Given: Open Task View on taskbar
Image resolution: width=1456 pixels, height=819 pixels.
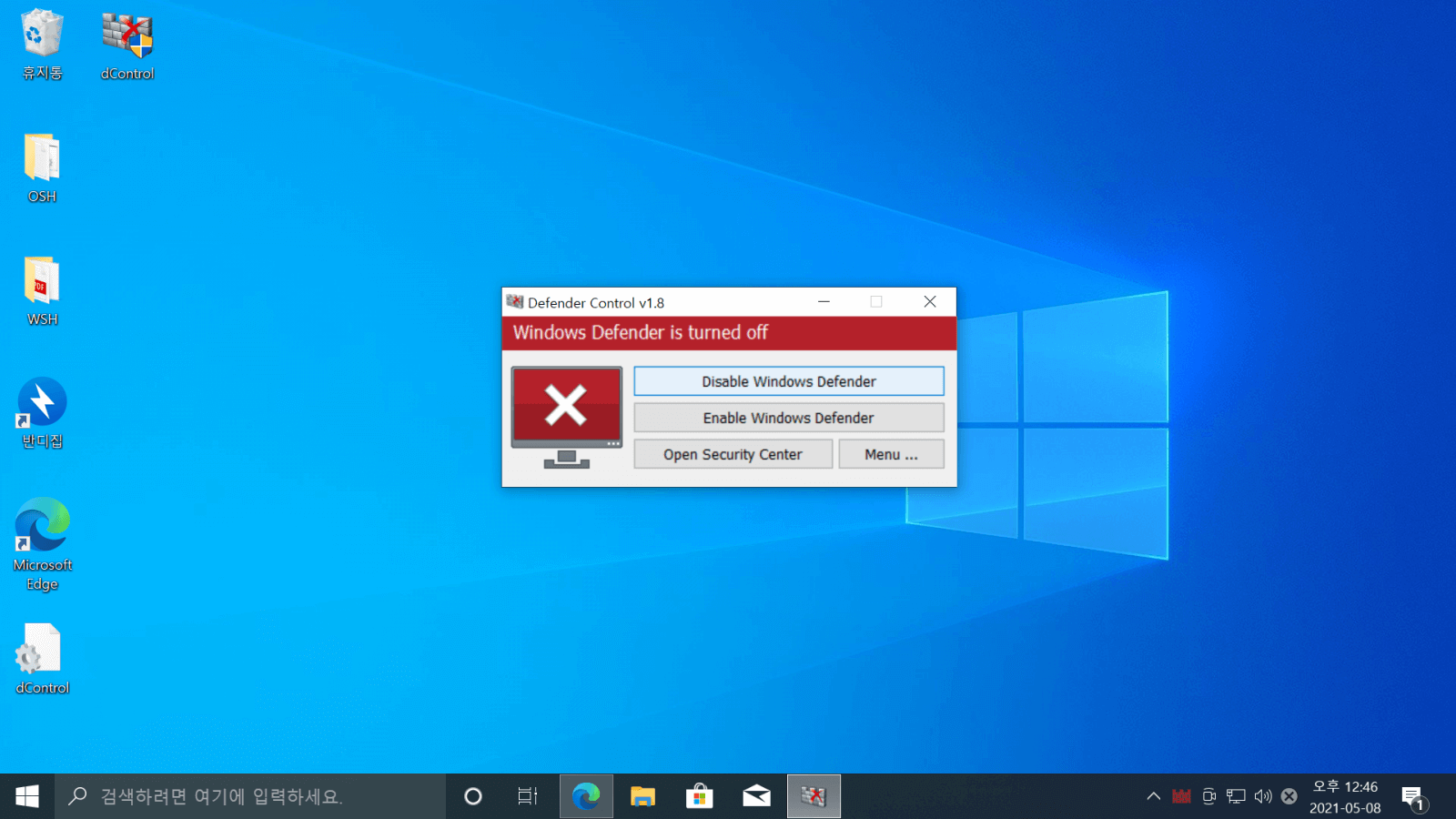Looking at the screenshot, I should tap(528, 796).
